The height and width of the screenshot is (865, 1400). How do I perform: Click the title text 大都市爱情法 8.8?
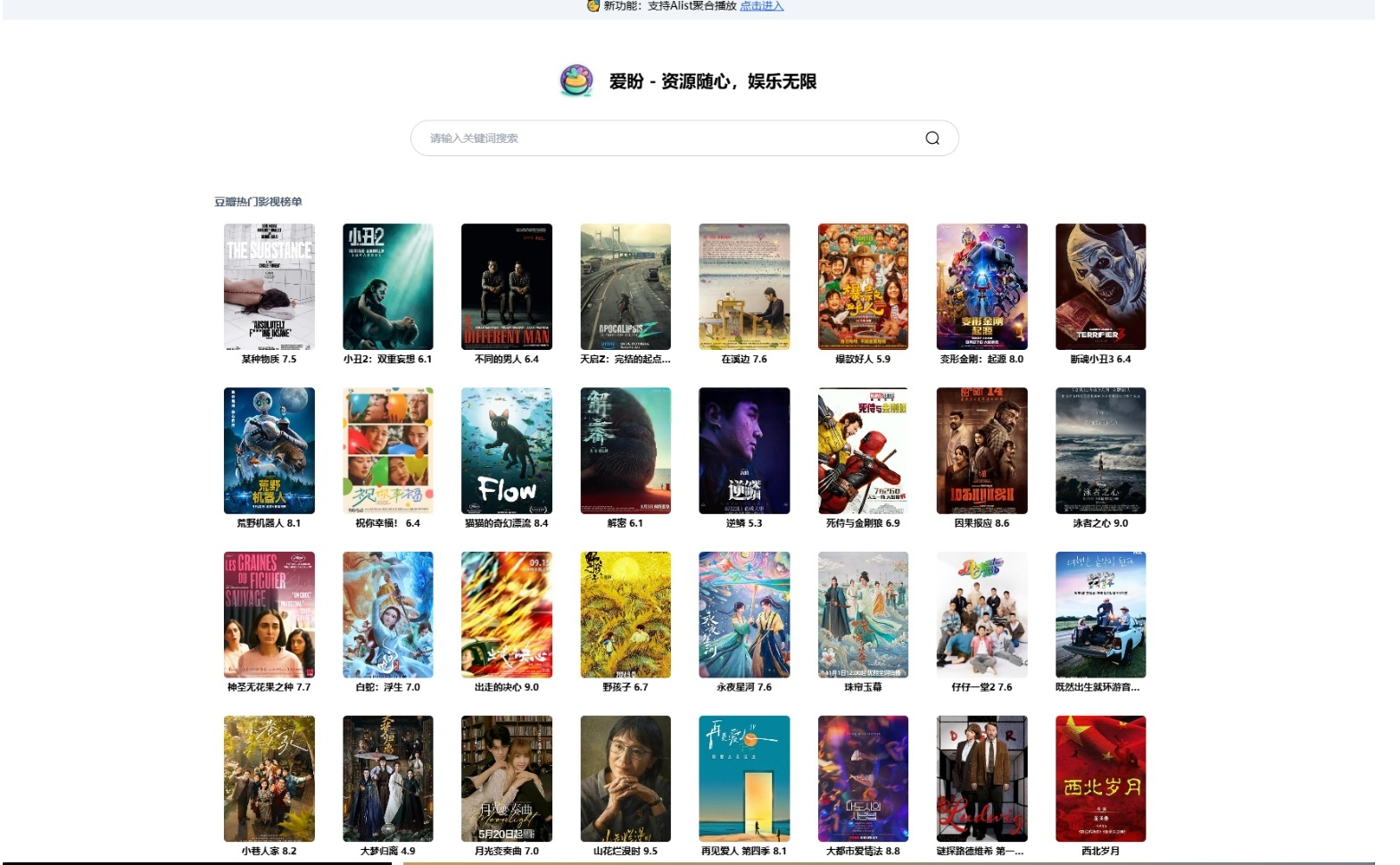[x=863, y=851]
